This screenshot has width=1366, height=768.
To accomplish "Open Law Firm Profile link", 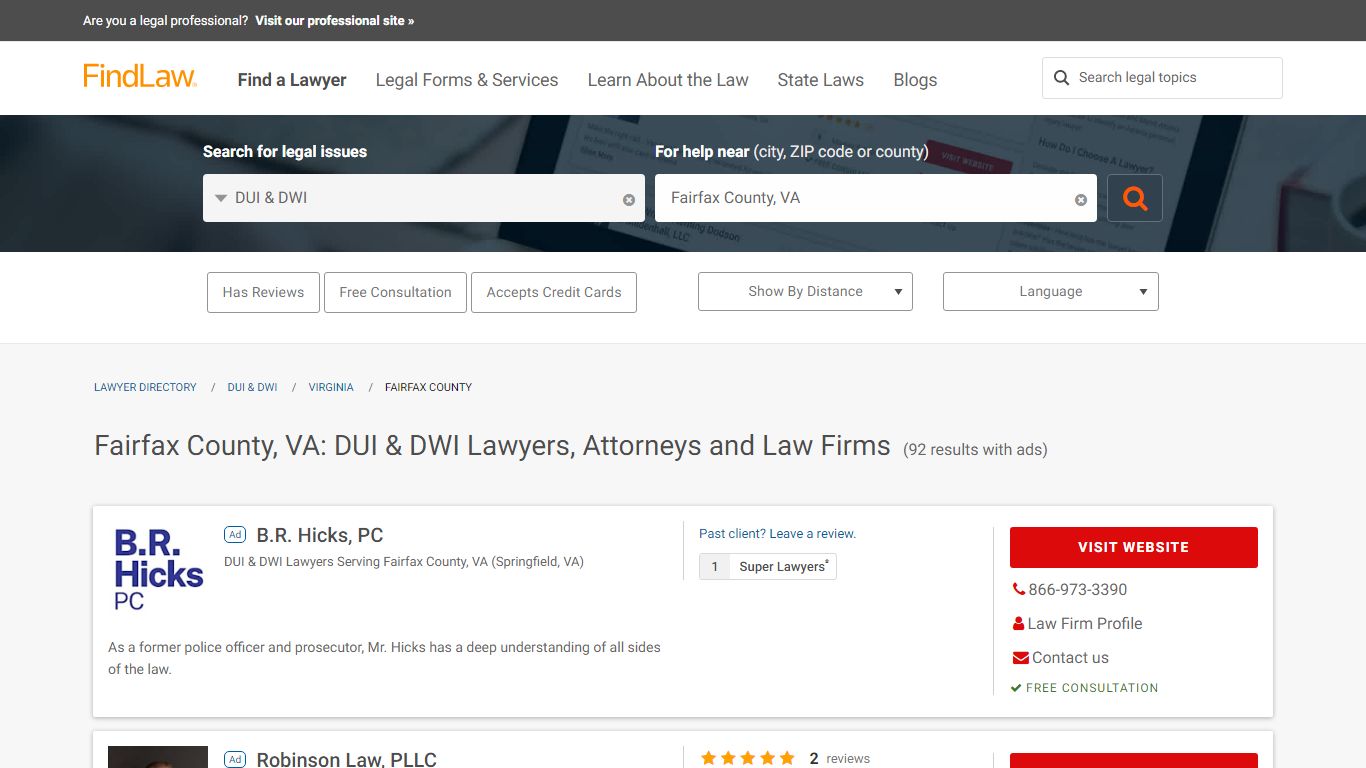I will coord(1085,624).
